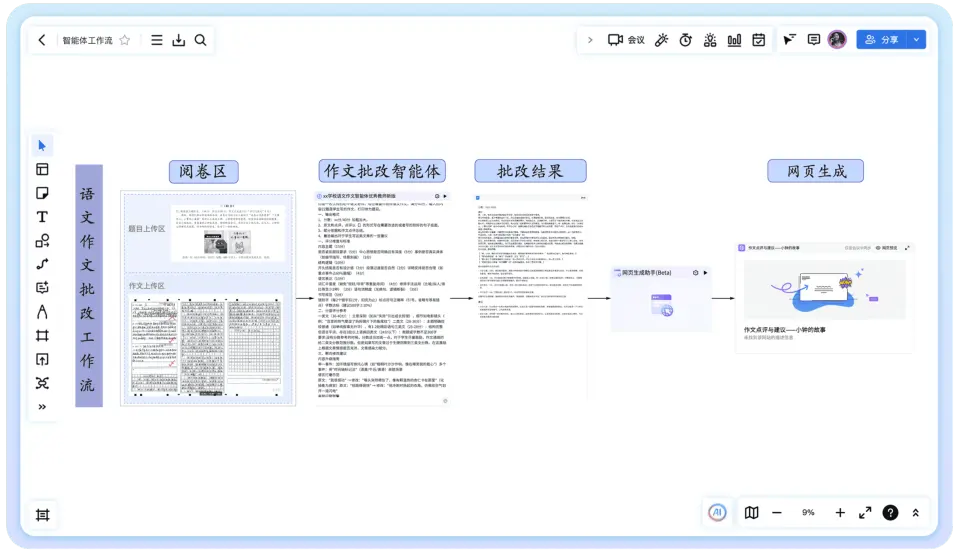Click the 智能体工作流 title

pos(88,40)
